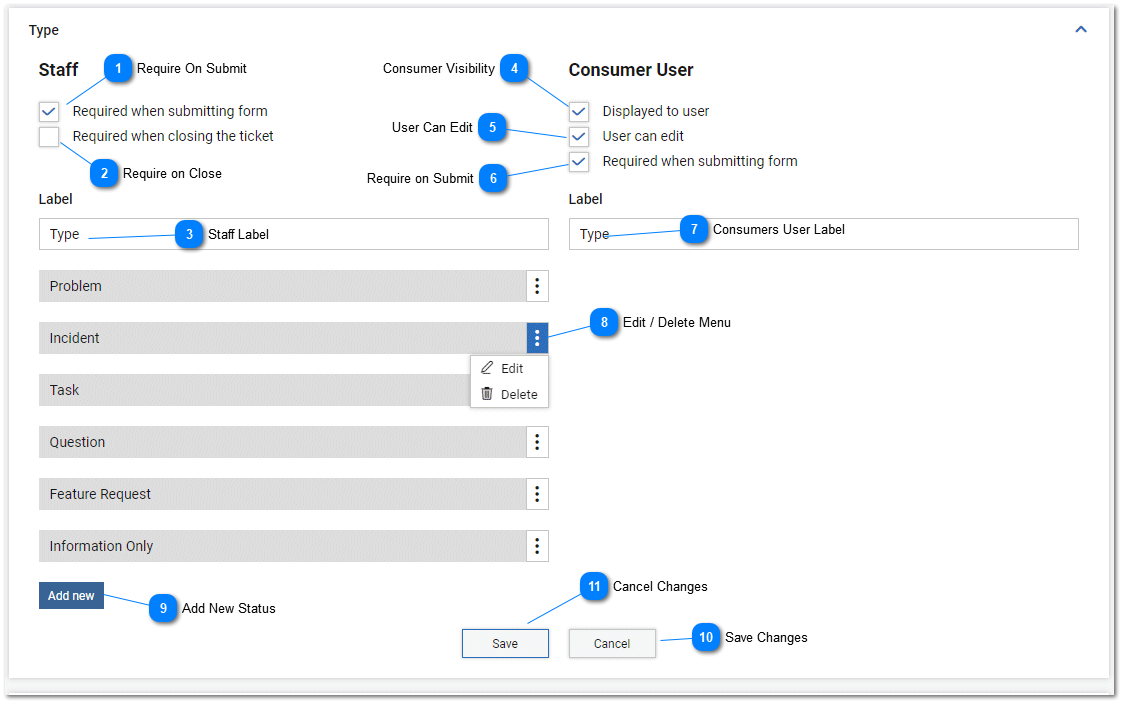This screenshot has width=1123, height=704.
Task: Collapse the Type section with chevron
Action: click(1081, 29)
